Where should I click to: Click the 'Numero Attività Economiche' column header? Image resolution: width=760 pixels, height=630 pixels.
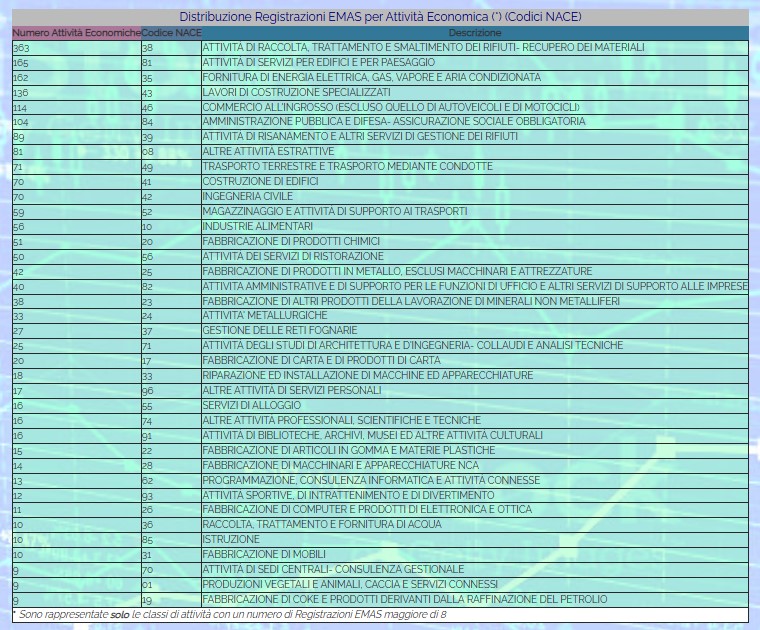point(76,33)
